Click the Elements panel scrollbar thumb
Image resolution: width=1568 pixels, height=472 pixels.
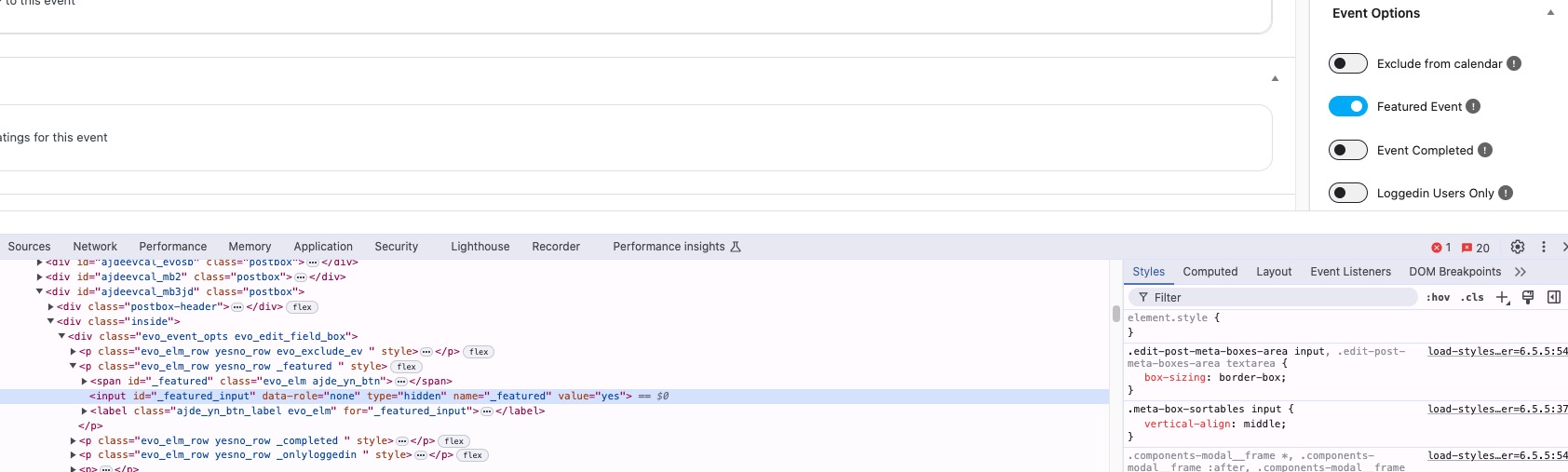pos(1115,314)
